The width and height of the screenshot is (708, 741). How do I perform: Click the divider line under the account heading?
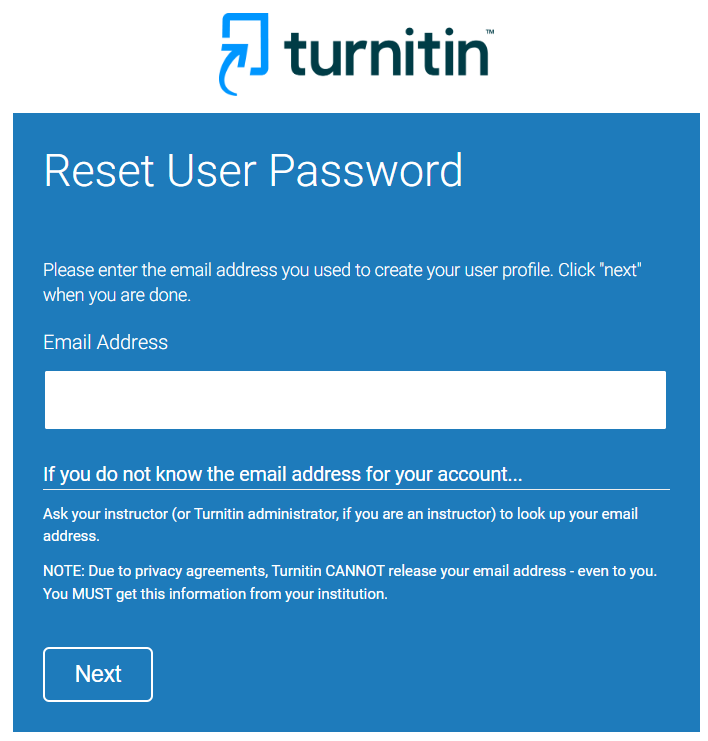pyautogui.click(x=355, y=489)
